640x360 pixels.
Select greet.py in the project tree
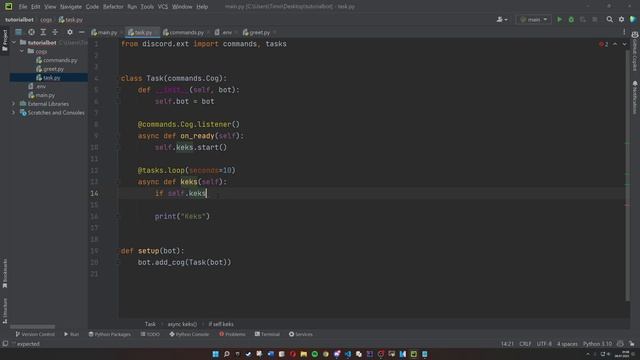pos(50,69)
